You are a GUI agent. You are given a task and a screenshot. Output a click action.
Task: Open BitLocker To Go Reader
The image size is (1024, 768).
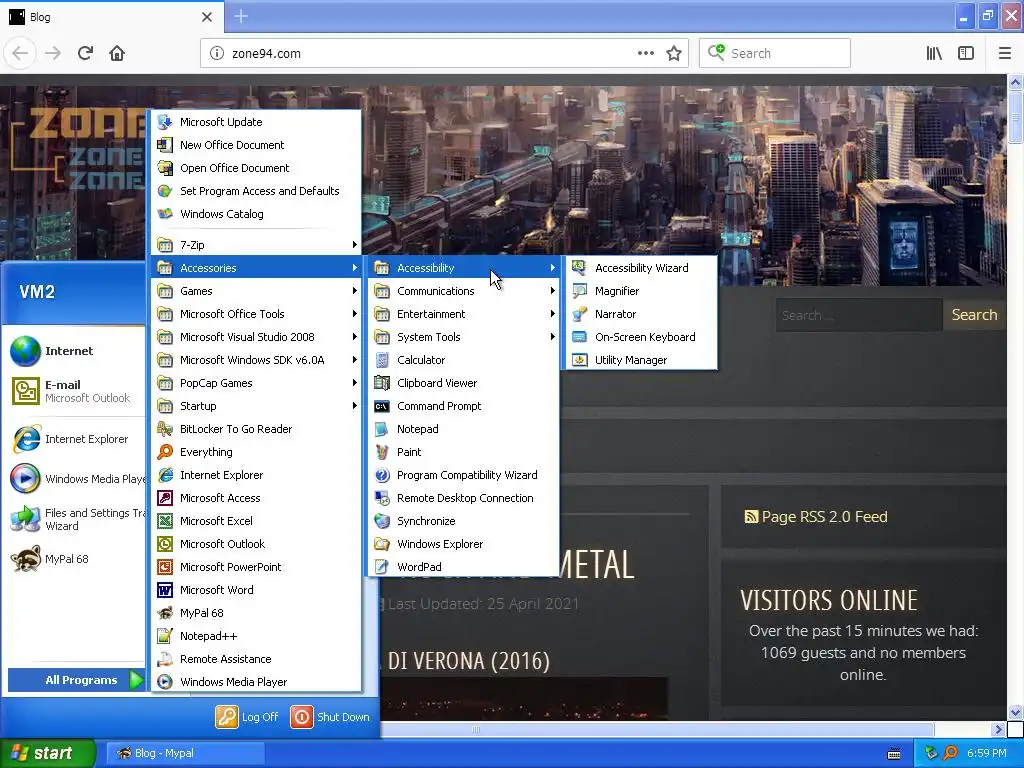coord(256,429)
